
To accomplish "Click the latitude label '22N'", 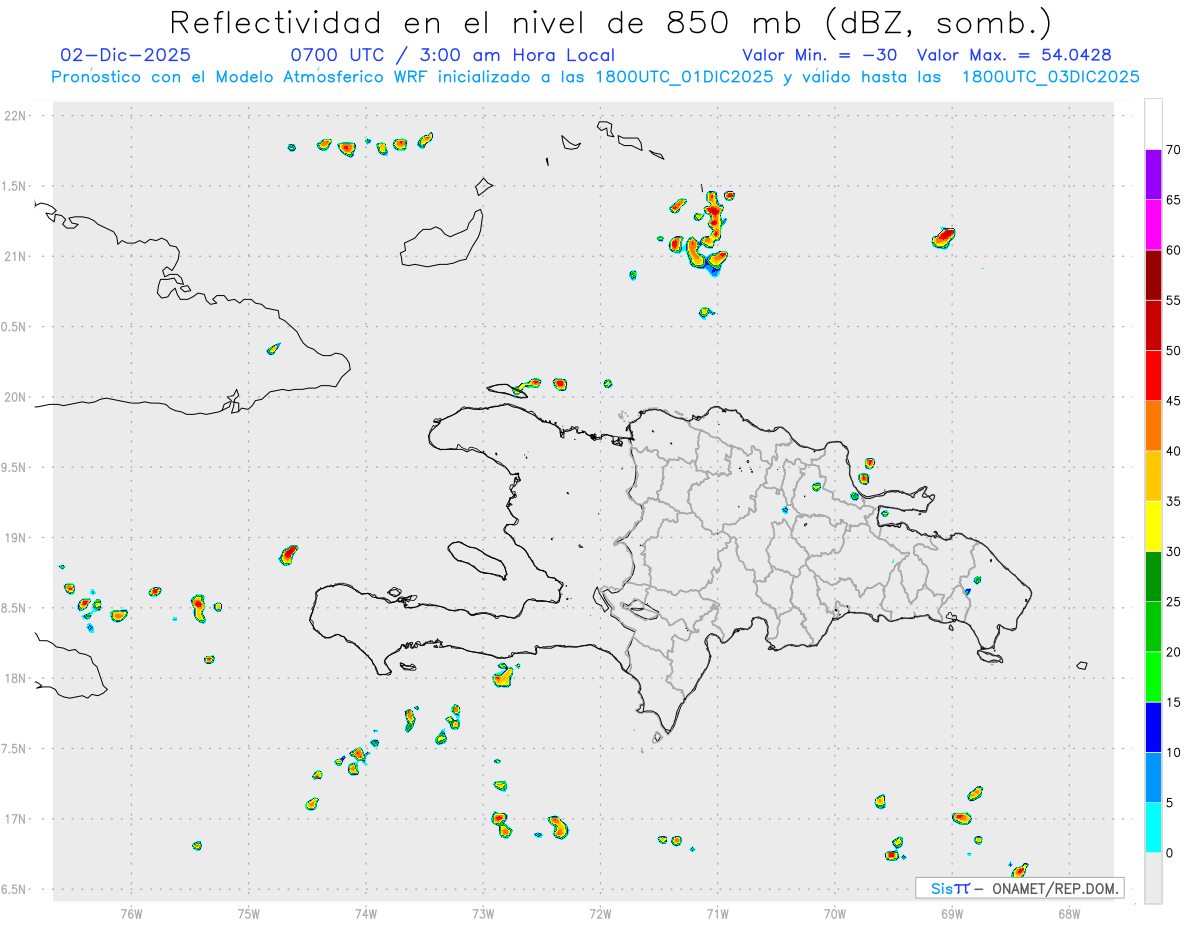I will (x=17, y=116).
